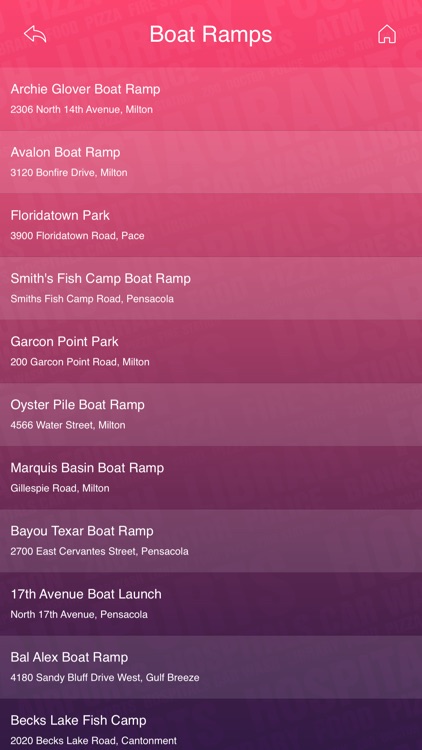Tap 3120 Bonfire Drive, Milton address
422x750 pixels.
click(x=69, y=173)
